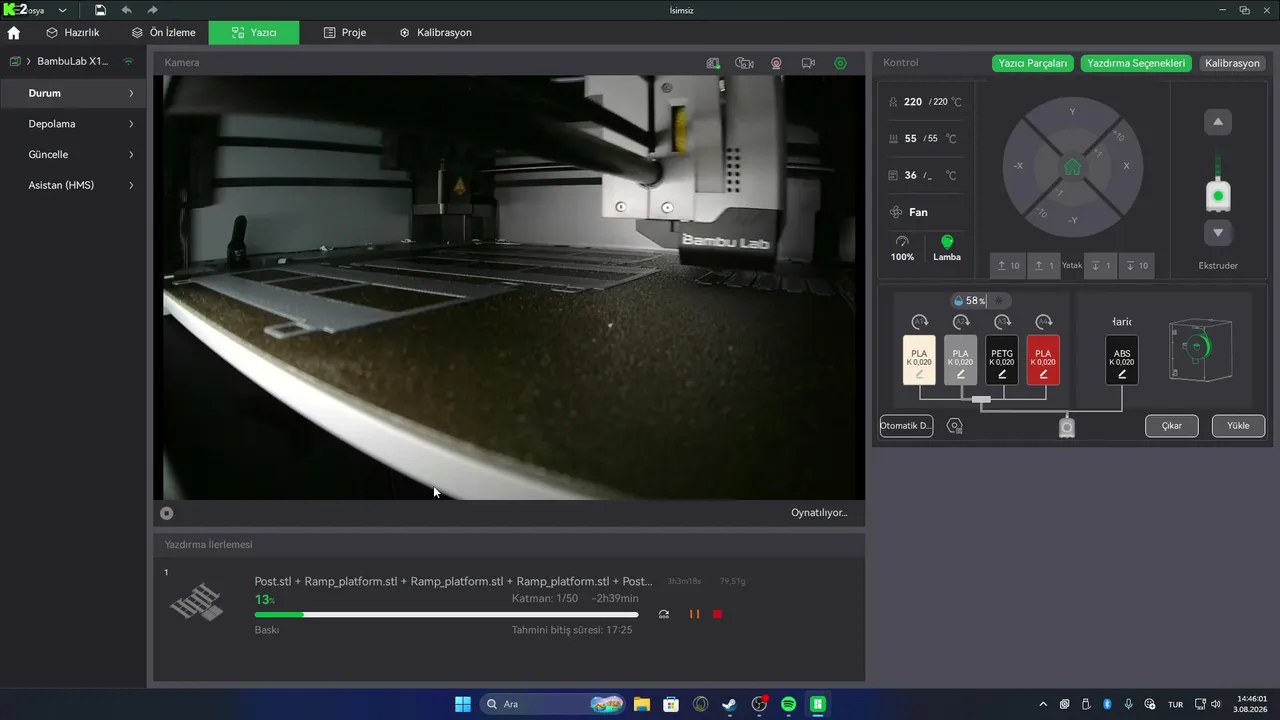Click AMS slot A1 refresh icon

pos(920,322)
